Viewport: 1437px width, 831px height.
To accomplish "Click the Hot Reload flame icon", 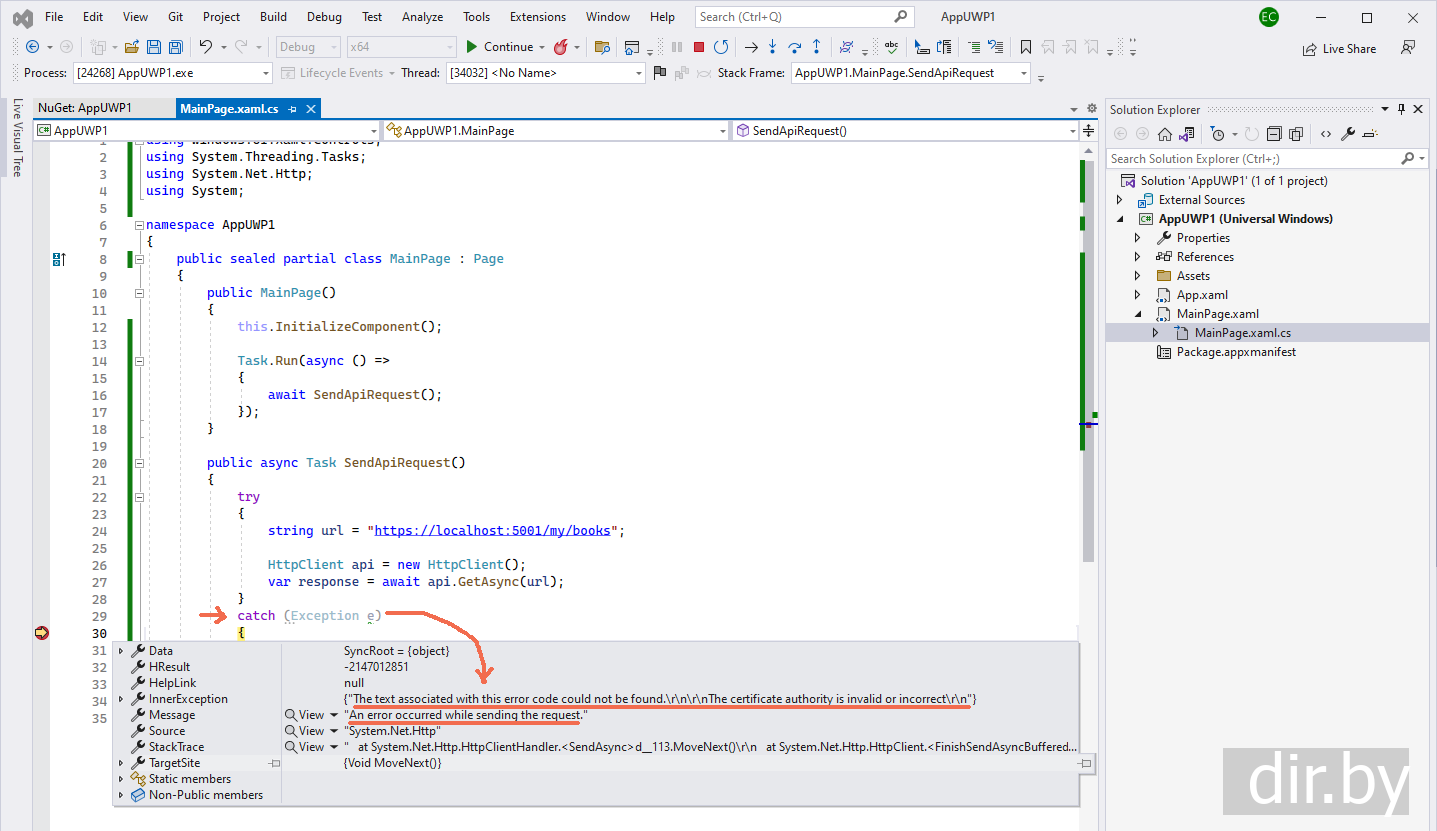I will point(561,47).
